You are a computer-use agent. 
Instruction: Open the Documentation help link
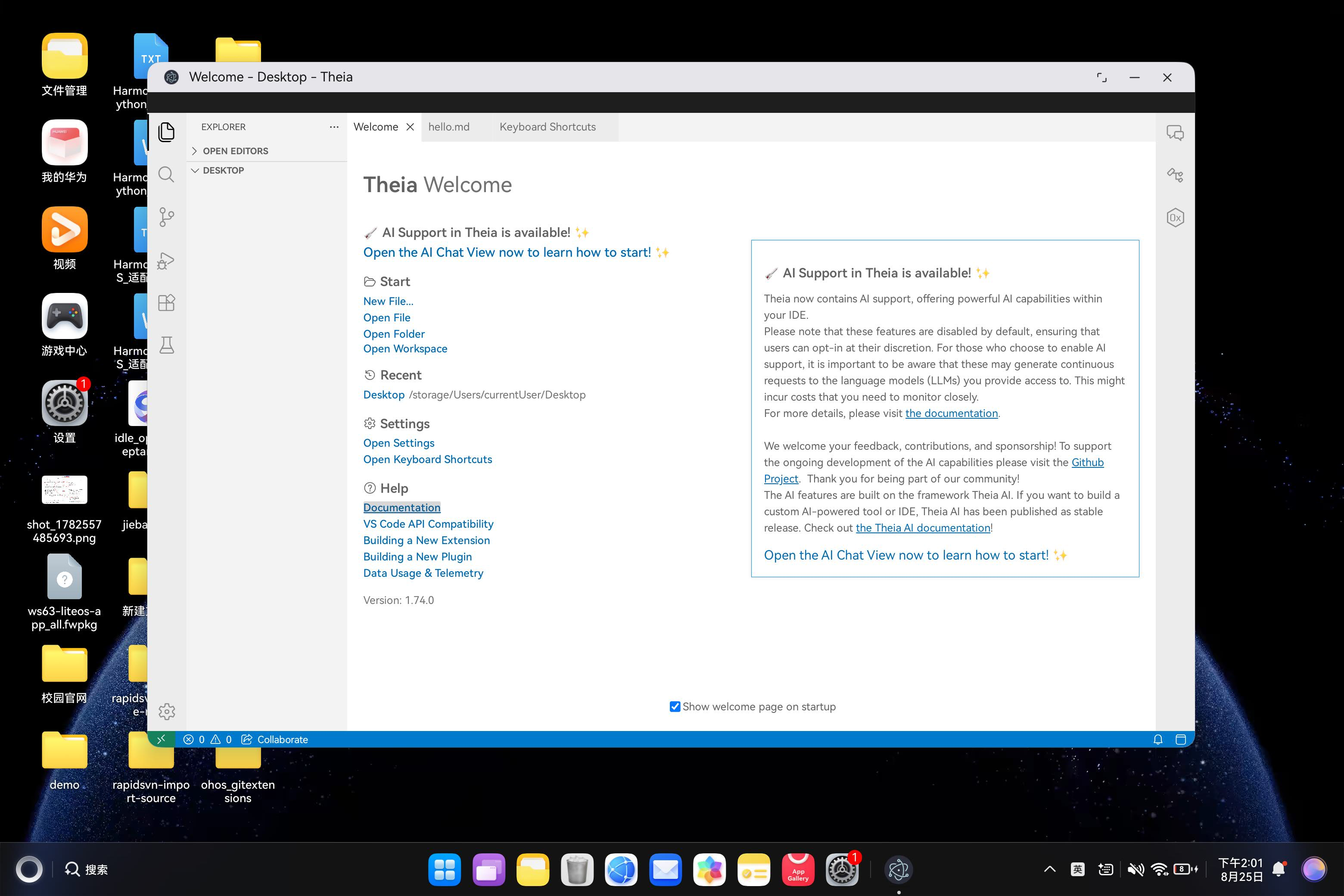(402, 507)
